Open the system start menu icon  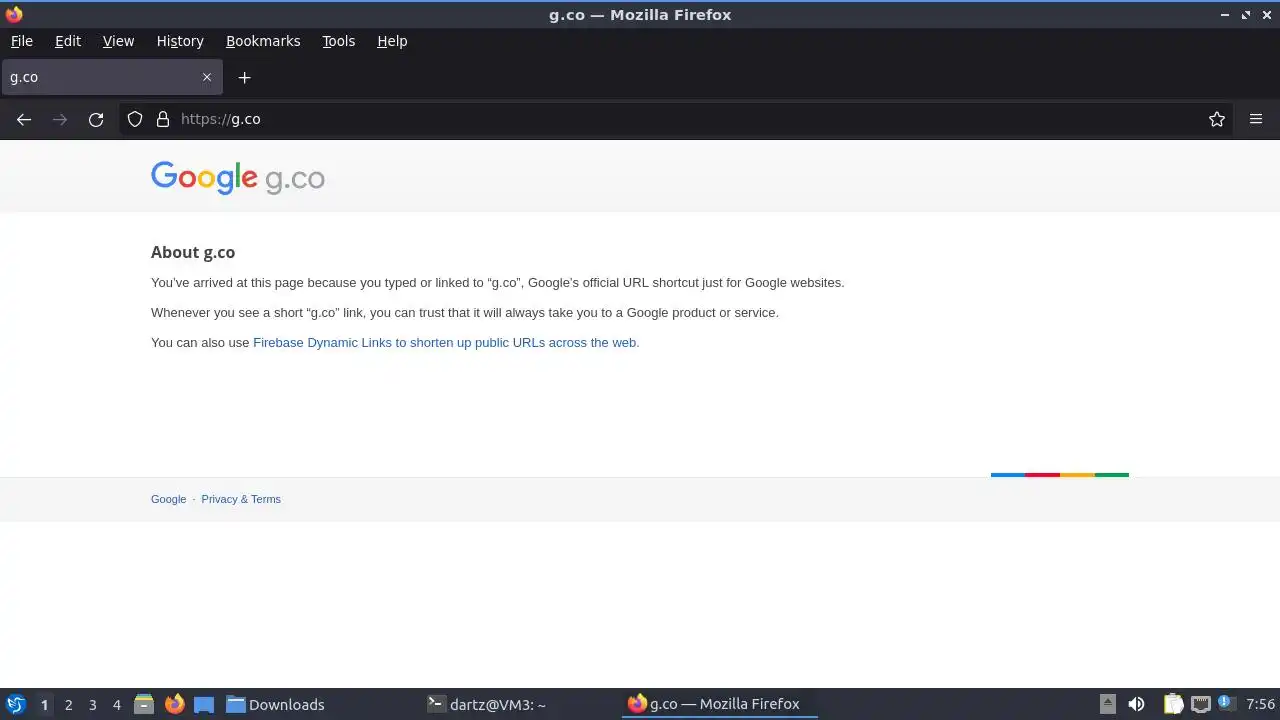16,704
